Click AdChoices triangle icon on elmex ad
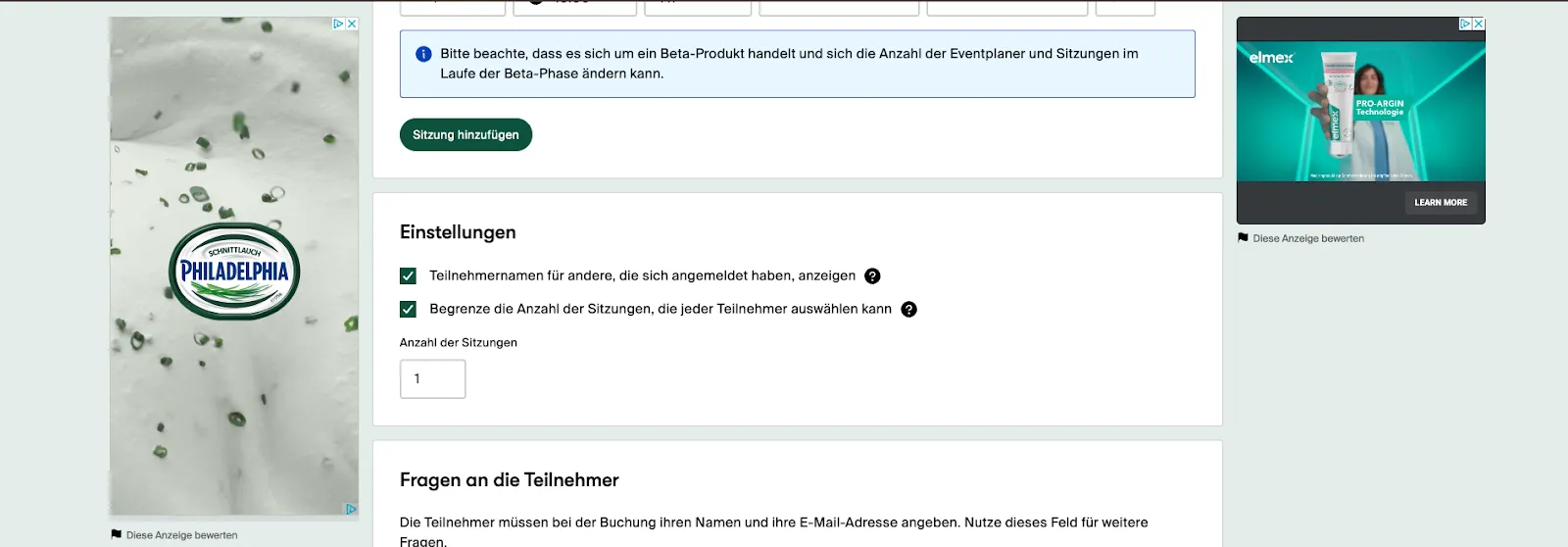 tap(1466, 24)
